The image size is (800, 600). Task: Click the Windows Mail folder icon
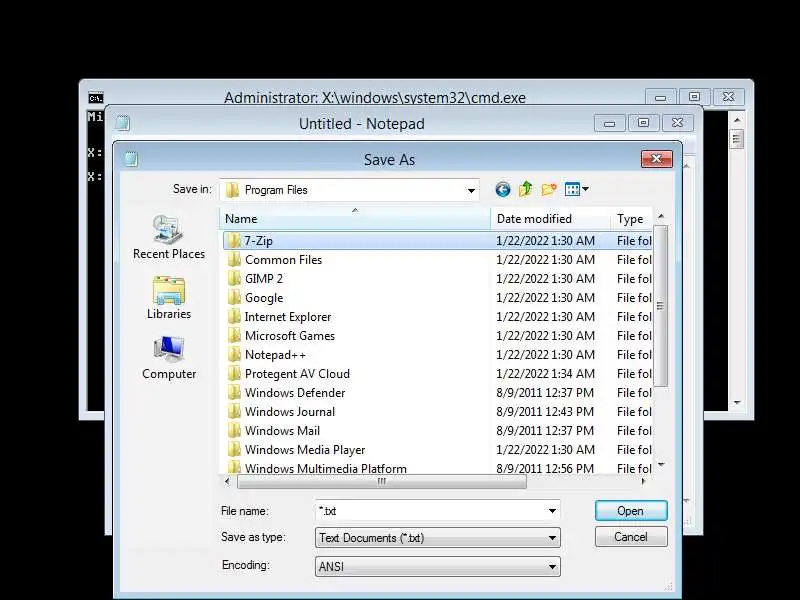click(x=234, y=431)
